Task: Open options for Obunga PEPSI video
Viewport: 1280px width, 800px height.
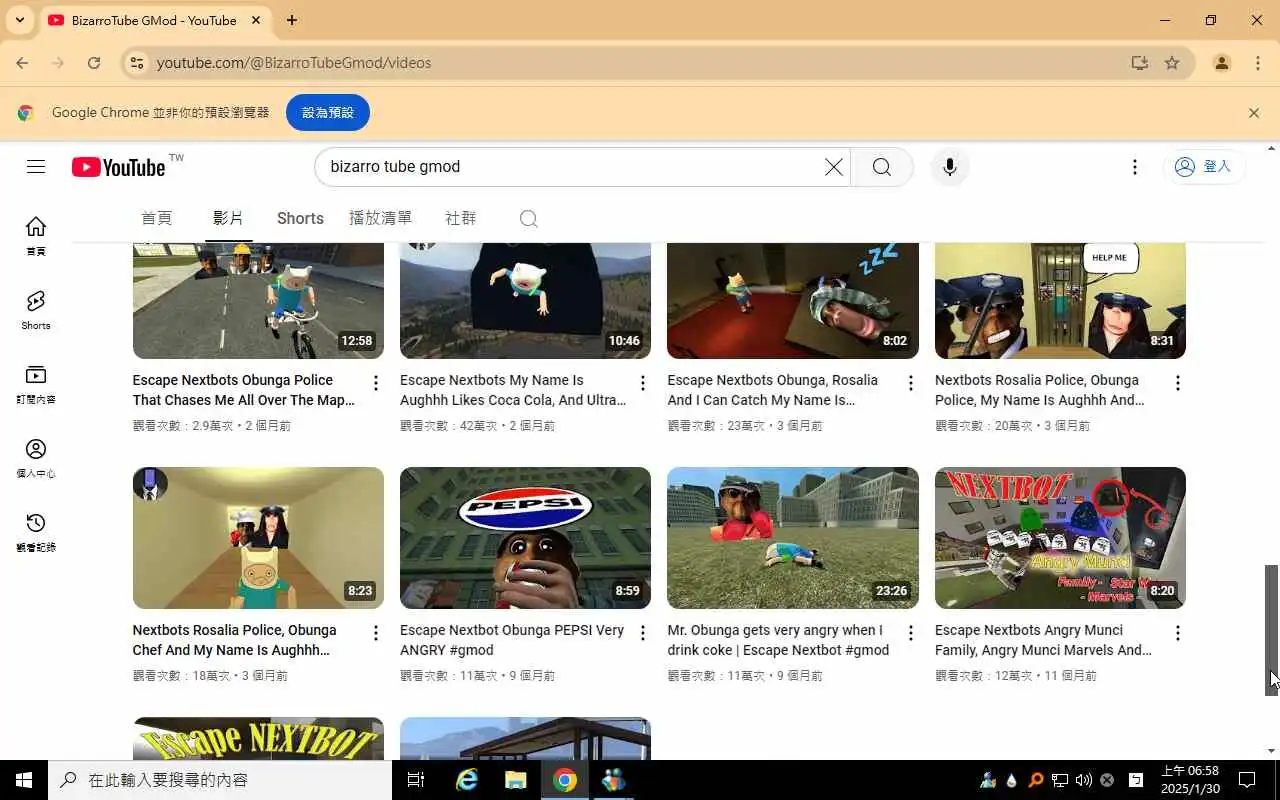Action: pos(643,633)
